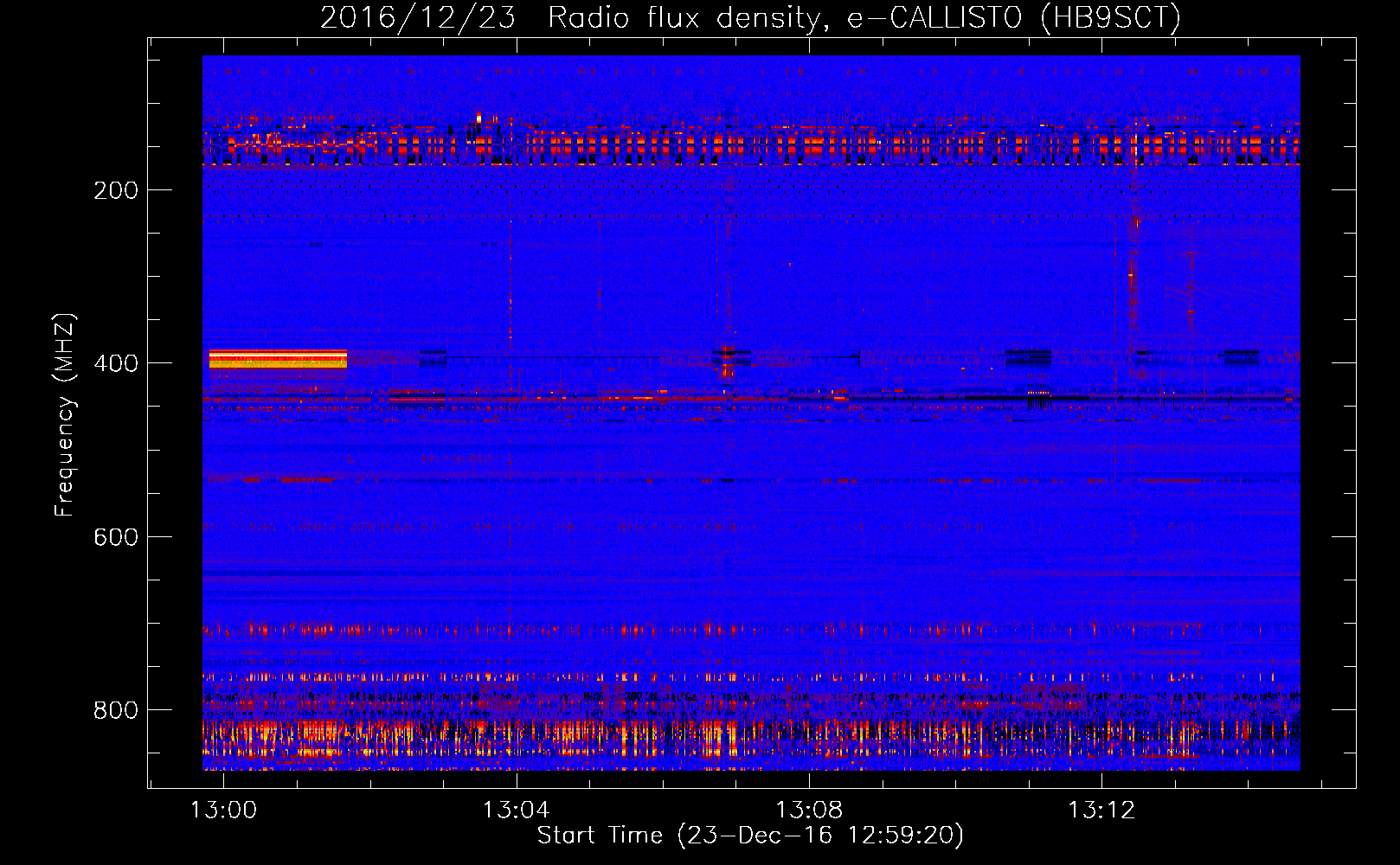Select the 'Frequency (MHZ)' axis label

[64, 414]
